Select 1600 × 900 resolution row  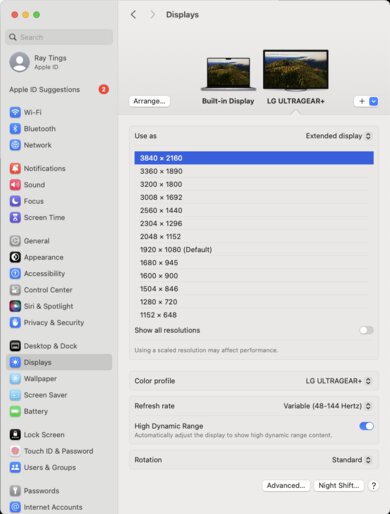pos(254,276)
